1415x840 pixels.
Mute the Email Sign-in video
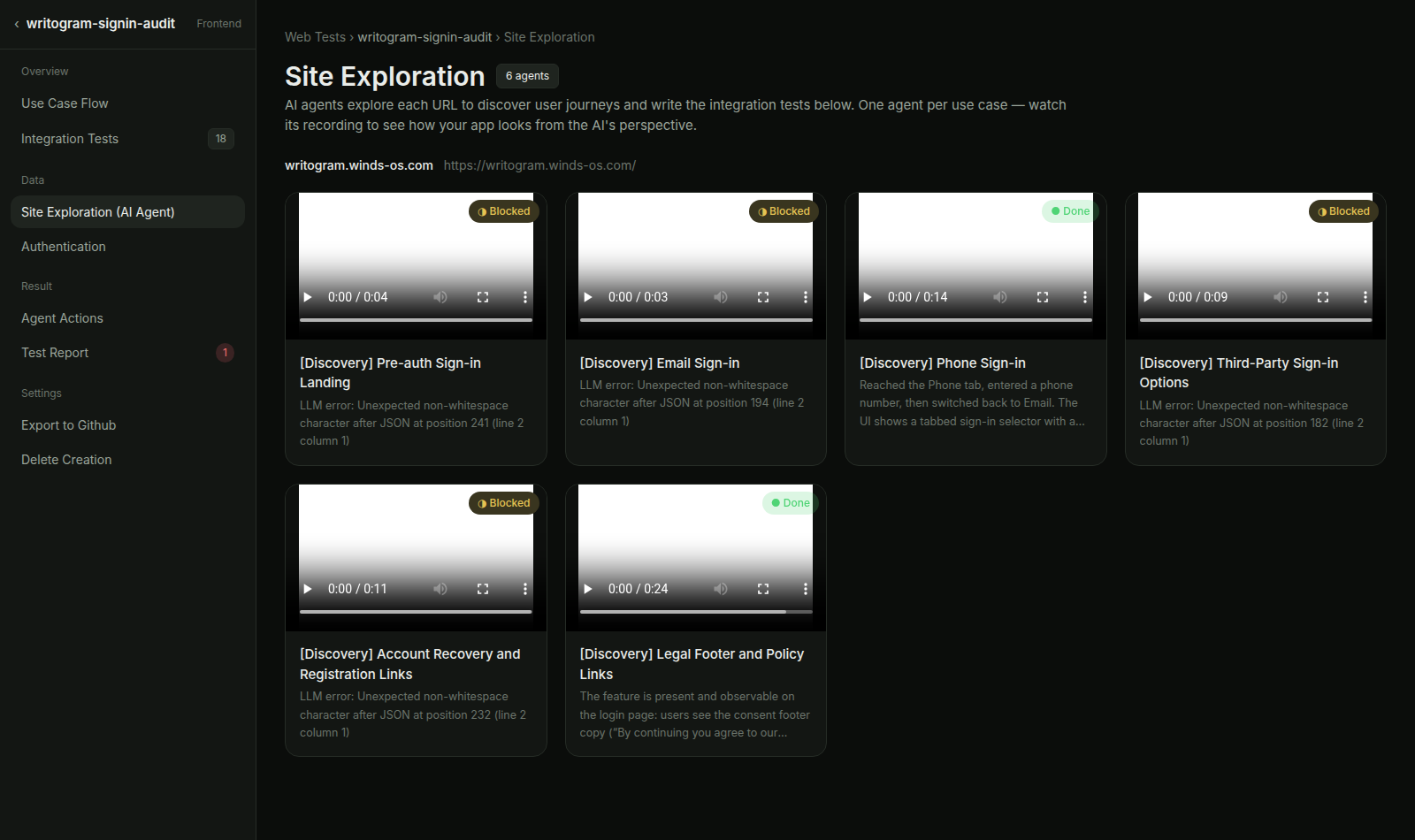coord(721,297)
